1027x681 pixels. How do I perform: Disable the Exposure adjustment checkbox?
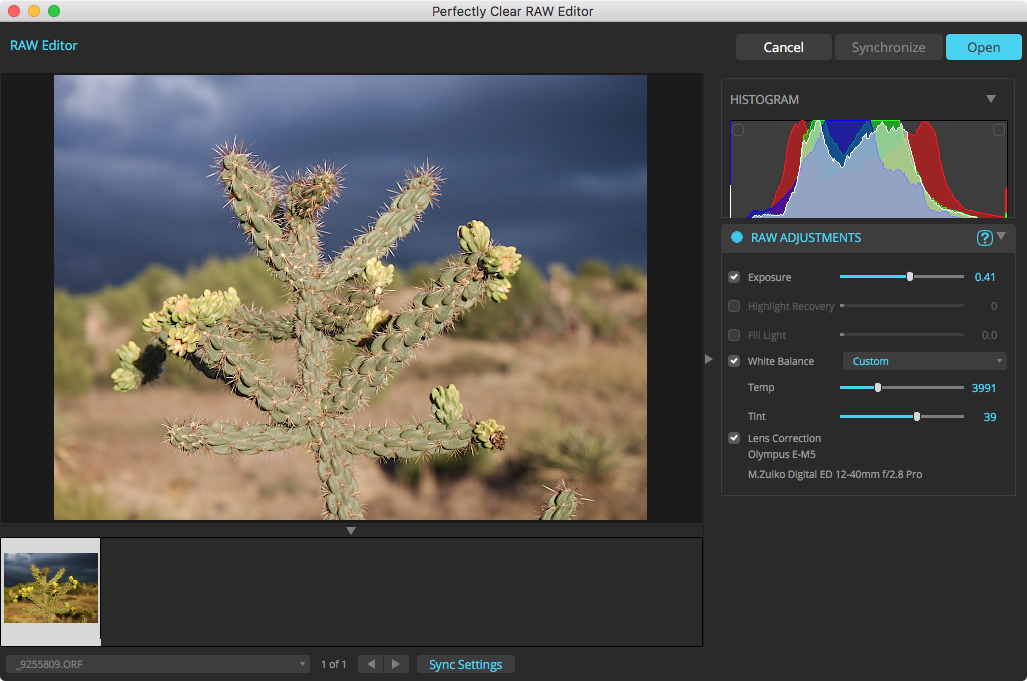pyautogui.click(x=734, y=277)
